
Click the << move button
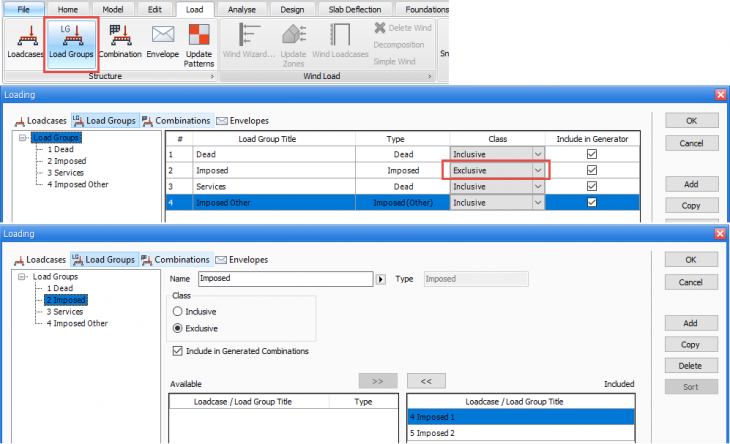pyautogui.click(x=426, y=381)
